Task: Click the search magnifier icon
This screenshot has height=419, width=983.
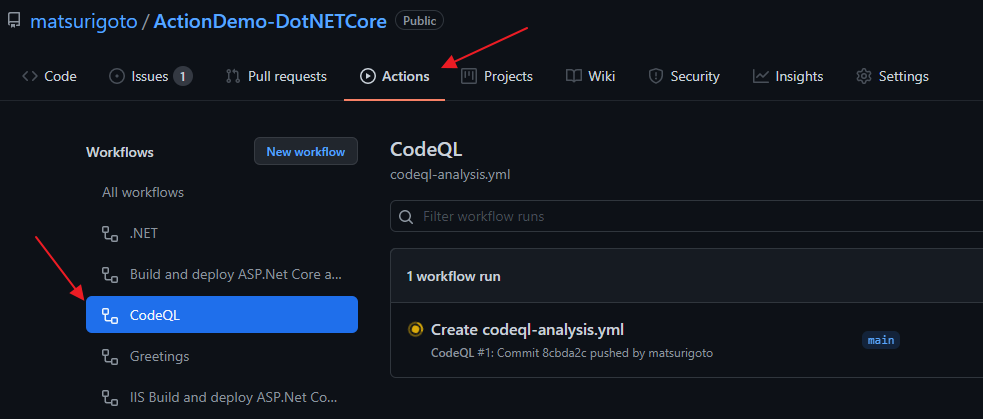Action: pos(406,217)
